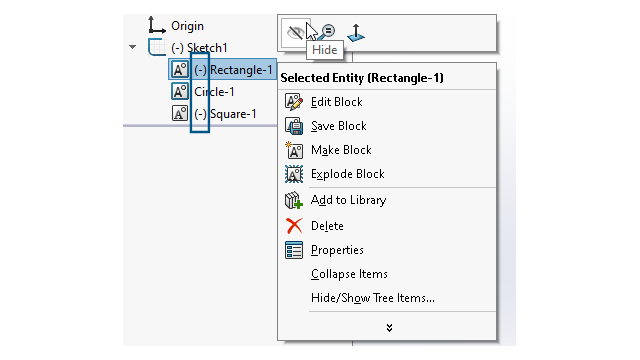
Task: Open Hide/Show Tree Items menu entry
Action: tap(373, 298)
